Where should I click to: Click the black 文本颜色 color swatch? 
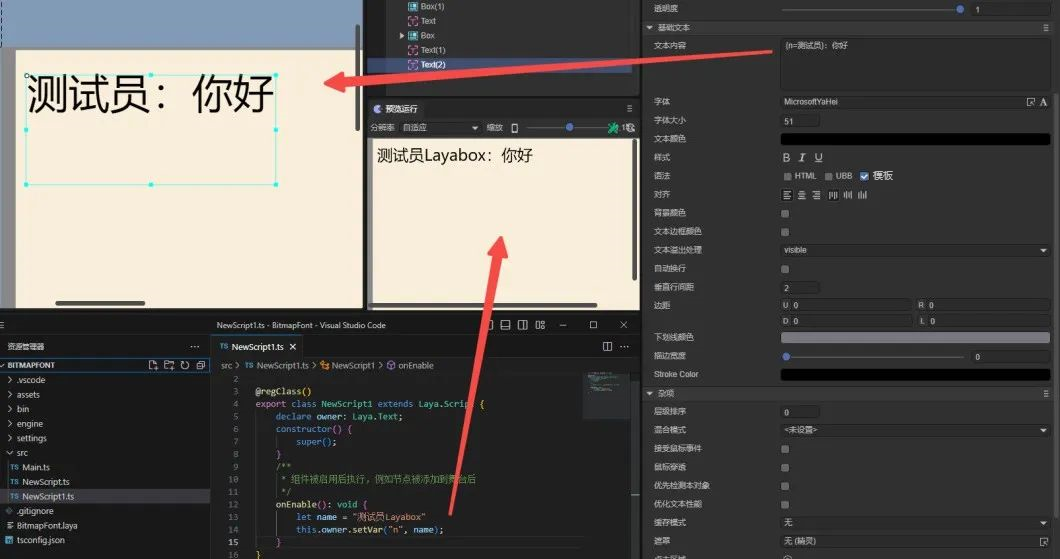pos(914,139)
